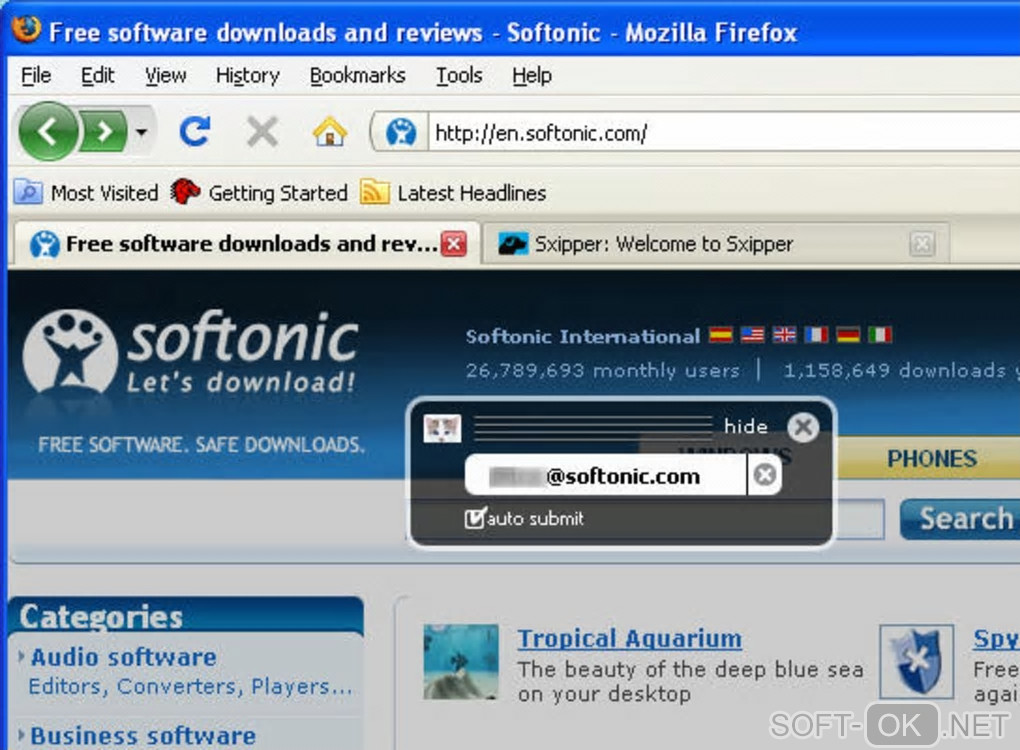1020x750 pixels.
Task: Open the Tools menu
Action: [x=459, y=75]
